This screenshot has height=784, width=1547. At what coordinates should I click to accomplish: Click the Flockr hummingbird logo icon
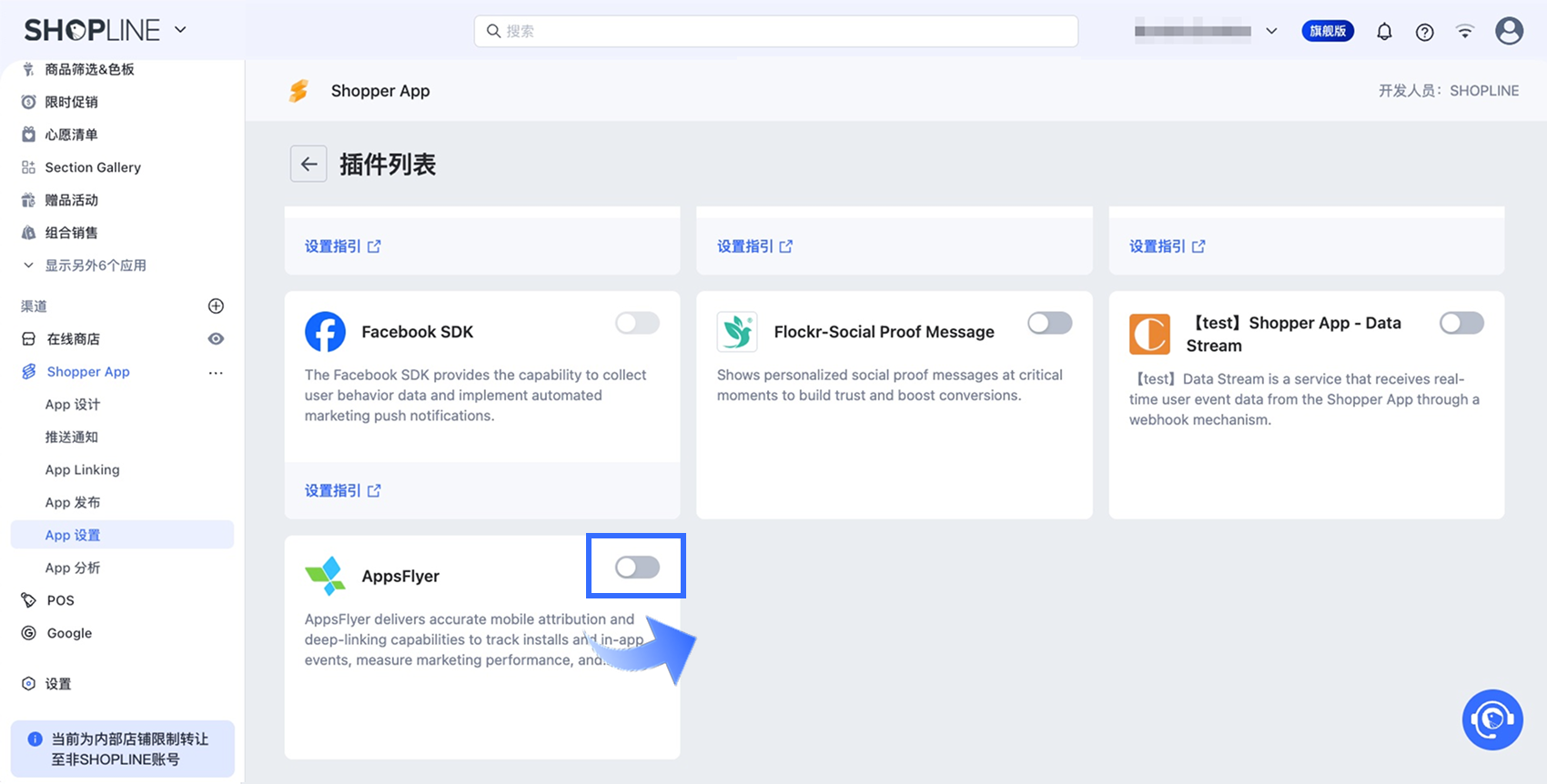point(737,332)
